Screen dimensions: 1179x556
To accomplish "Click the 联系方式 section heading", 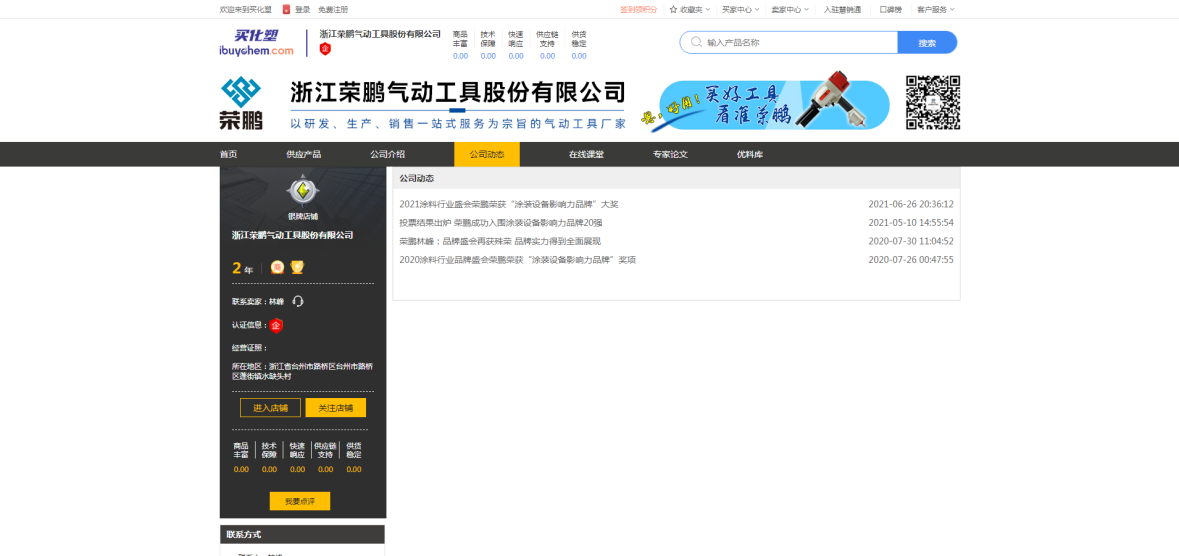I will point(244,535).
